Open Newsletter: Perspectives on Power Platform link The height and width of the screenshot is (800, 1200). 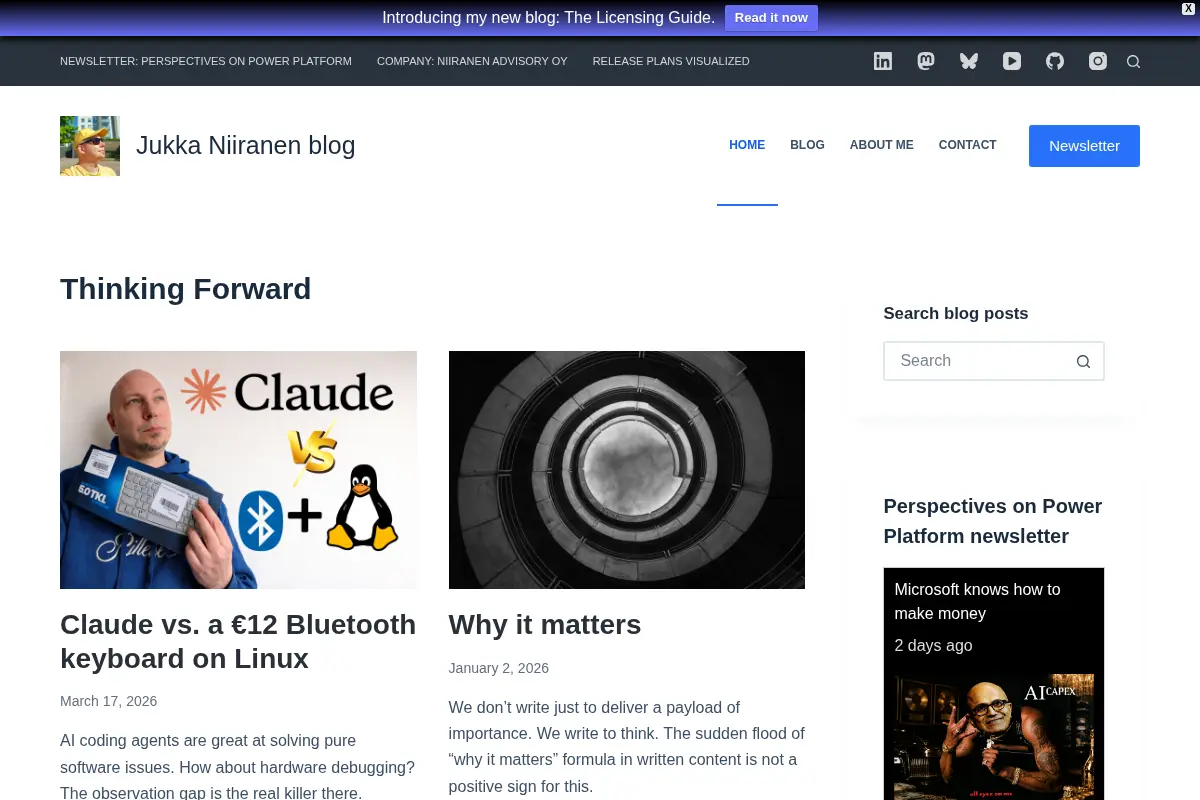(206, 61)
